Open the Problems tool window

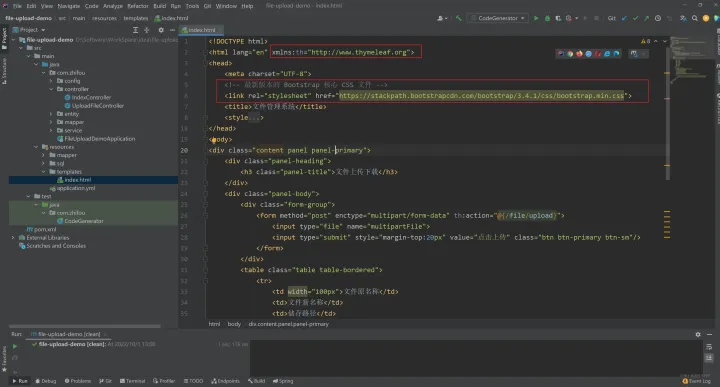(78, 381)
